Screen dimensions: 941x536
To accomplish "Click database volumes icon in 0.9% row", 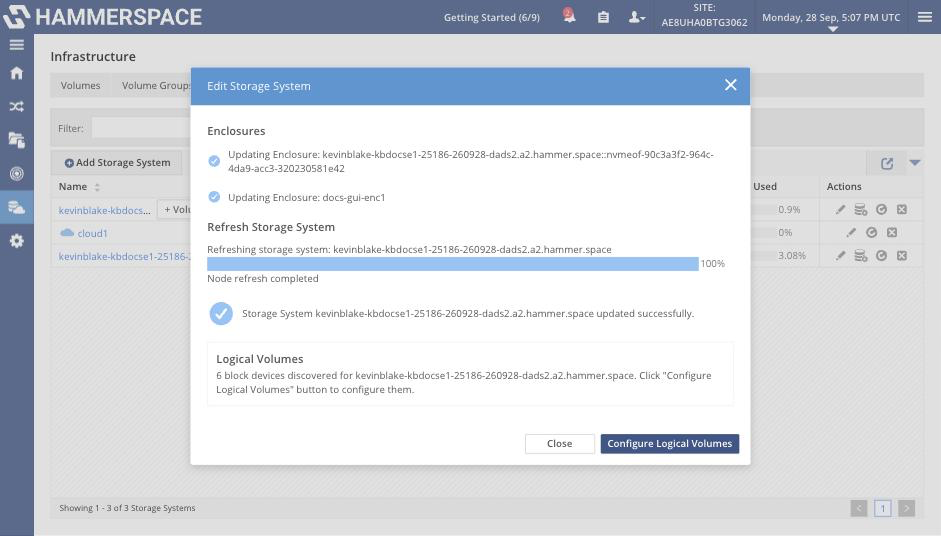I will 861,209.
